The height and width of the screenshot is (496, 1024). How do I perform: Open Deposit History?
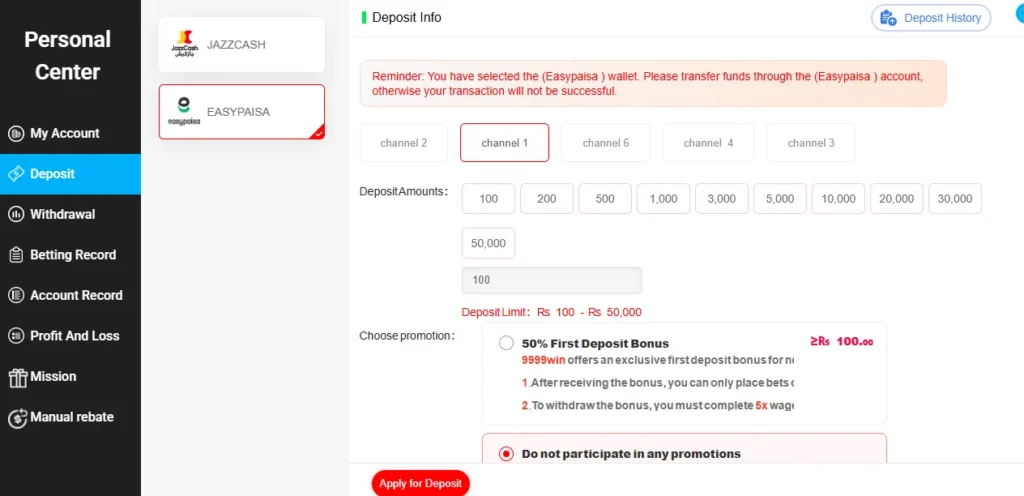tap(931, 18)
